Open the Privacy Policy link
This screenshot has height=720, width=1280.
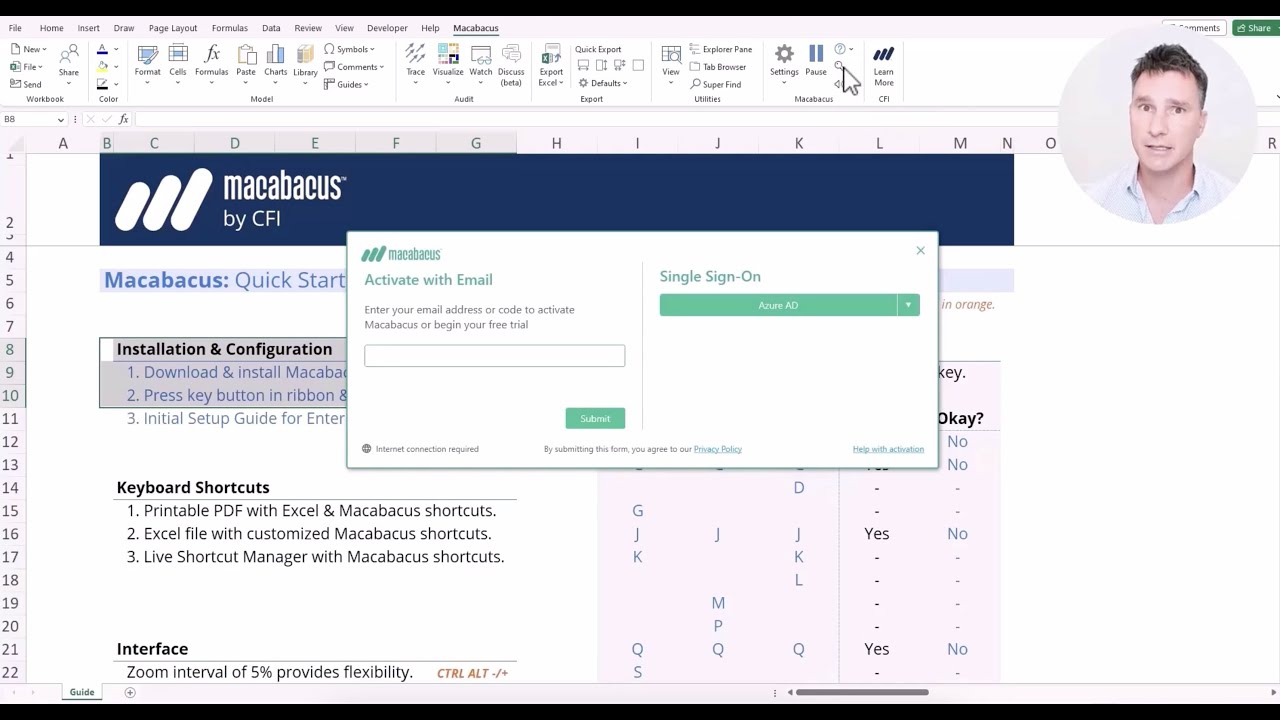point(717,449)
